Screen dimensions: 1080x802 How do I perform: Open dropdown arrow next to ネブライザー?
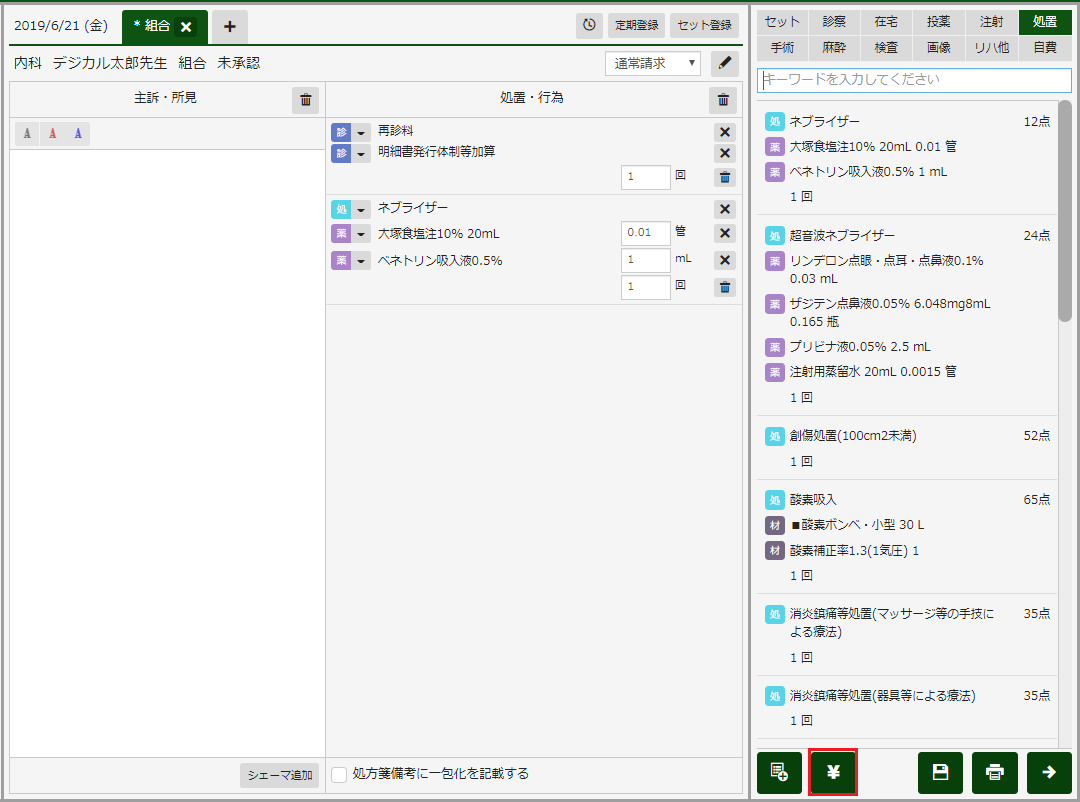point(361,209)
